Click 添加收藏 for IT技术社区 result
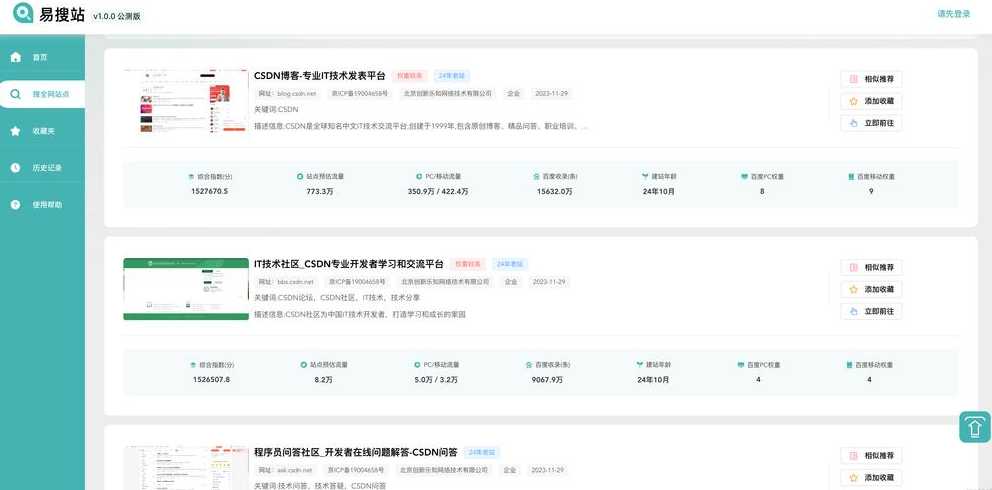This screenshot has width=992, height=490. coord(871,289)
